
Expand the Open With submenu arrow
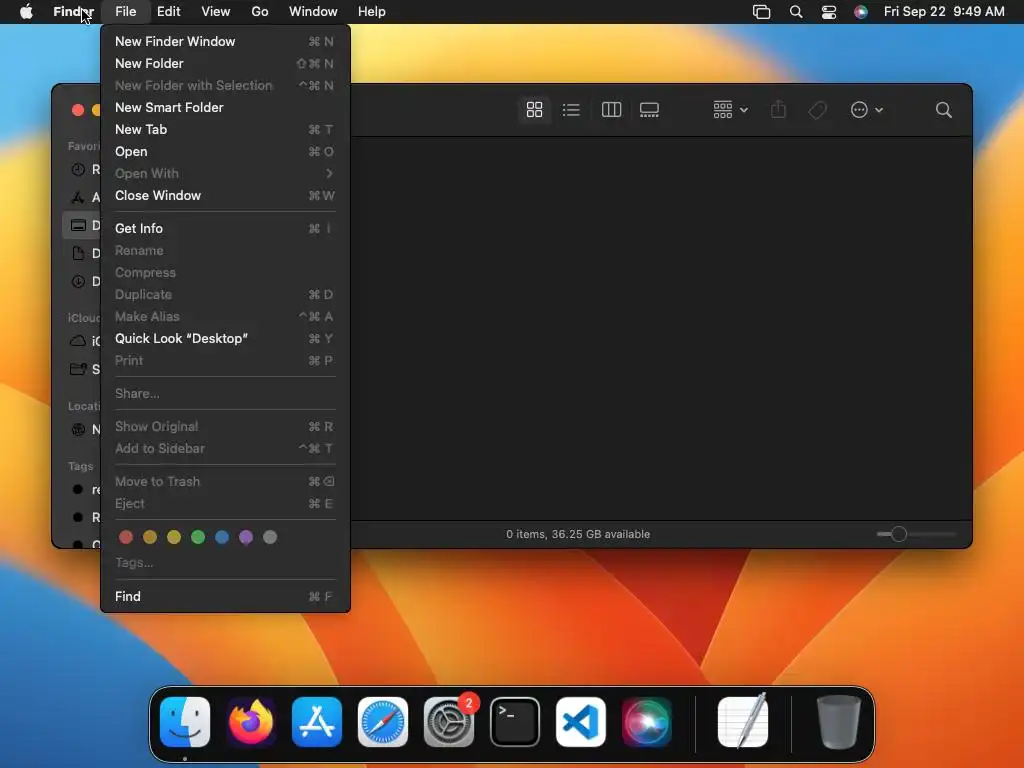[329, 174]
